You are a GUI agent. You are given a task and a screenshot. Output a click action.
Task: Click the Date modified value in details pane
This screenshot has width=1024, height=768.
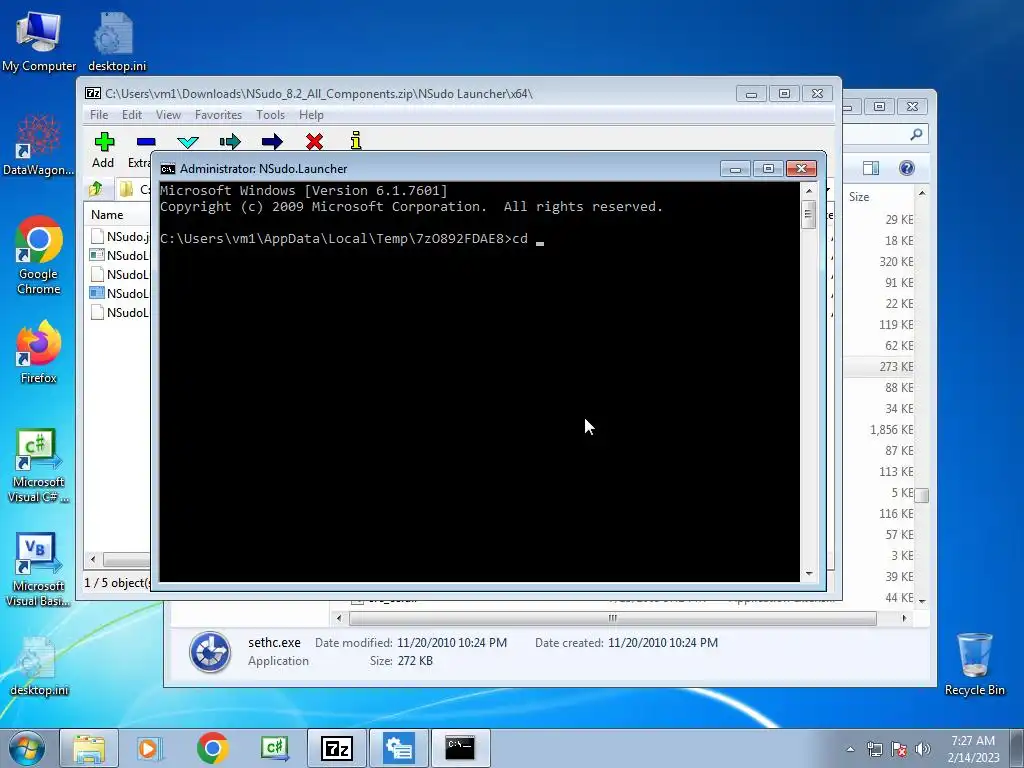click(452, 643)
